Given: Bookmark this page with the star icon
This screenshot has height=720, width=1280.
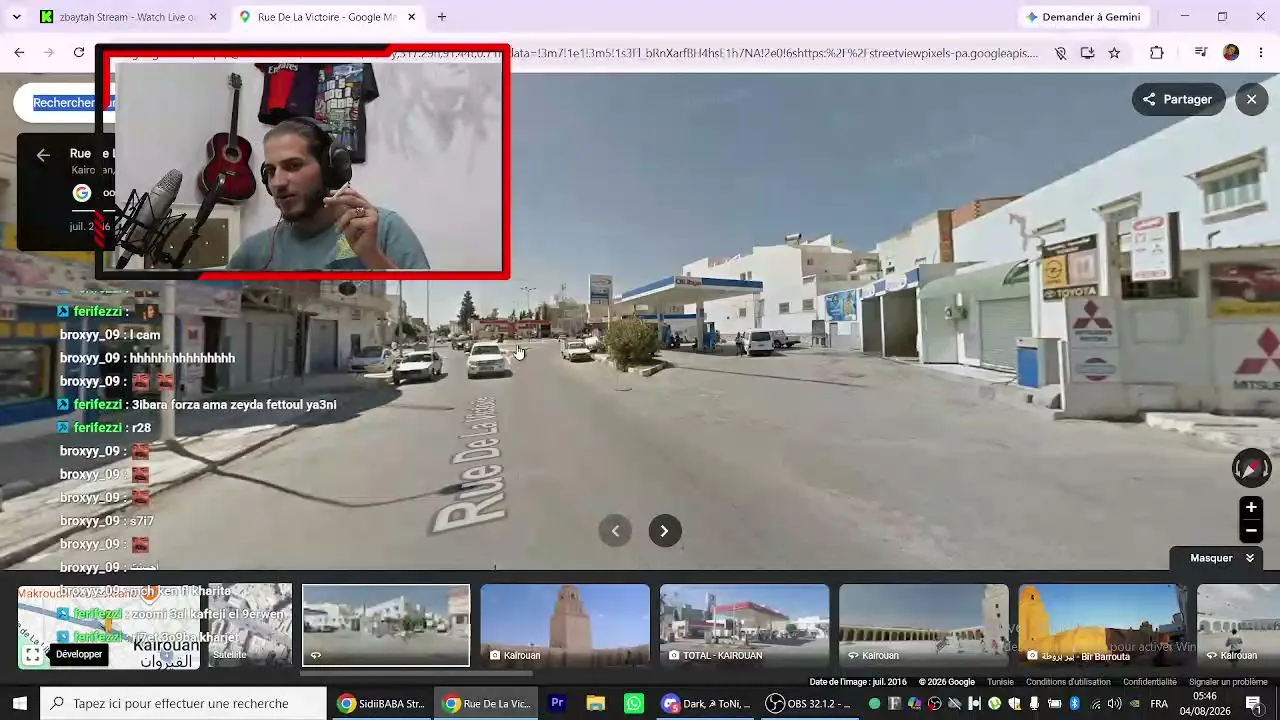Looking at the screenshot, I should pos(1114,53).
